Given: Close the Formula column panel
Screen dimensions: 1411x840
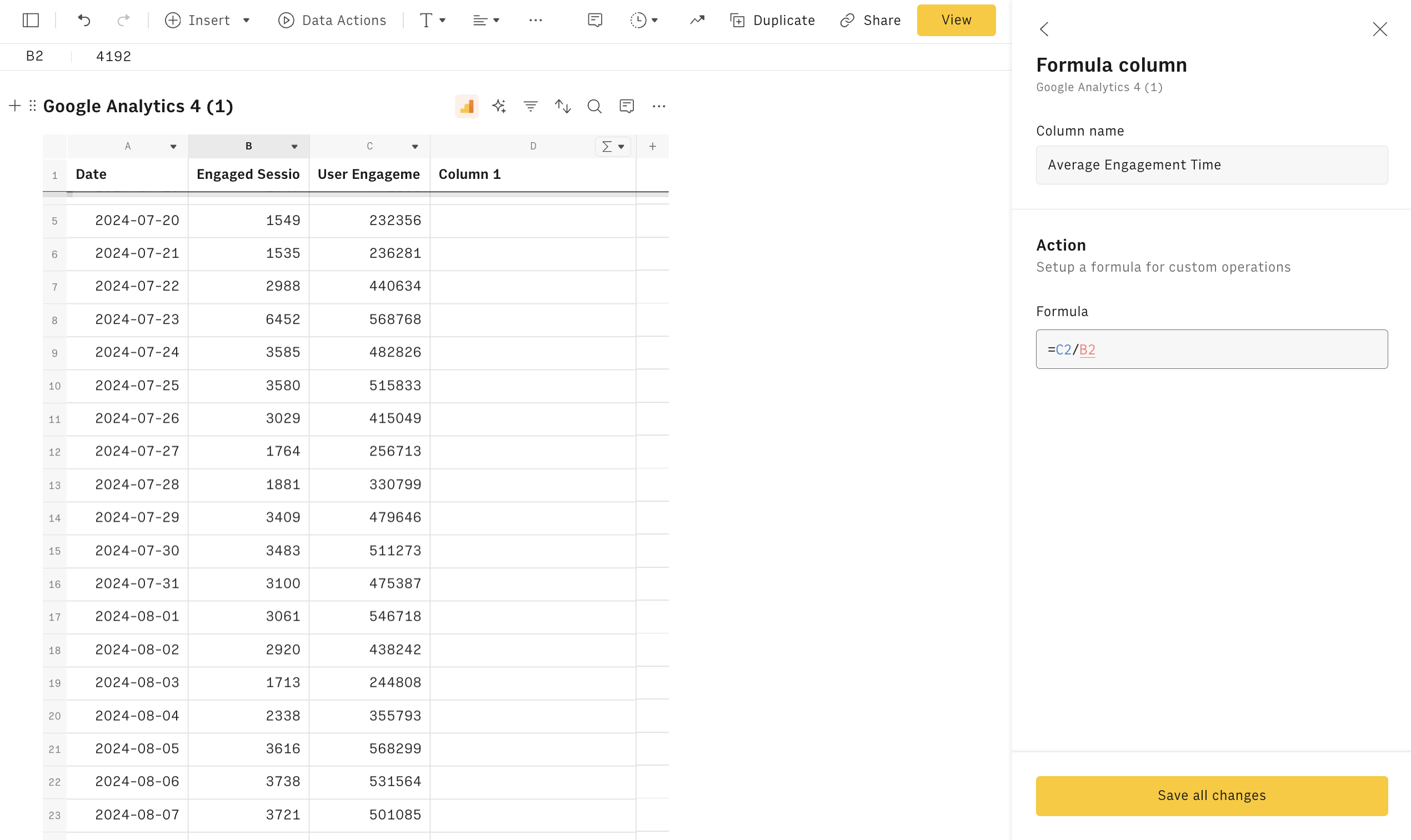Looking at the screenshot, I should tap(1379, 29).
